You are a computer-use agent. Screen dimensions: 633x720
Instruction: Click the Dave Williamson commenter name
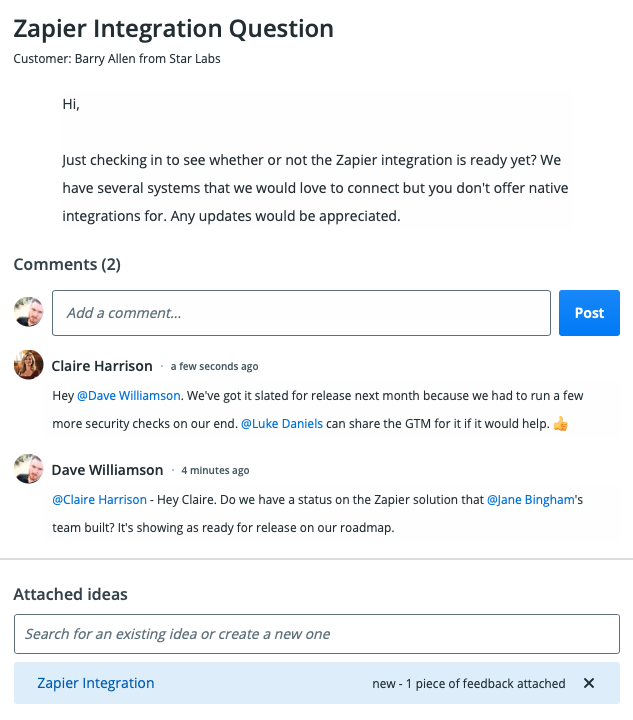tap(107, 470)
